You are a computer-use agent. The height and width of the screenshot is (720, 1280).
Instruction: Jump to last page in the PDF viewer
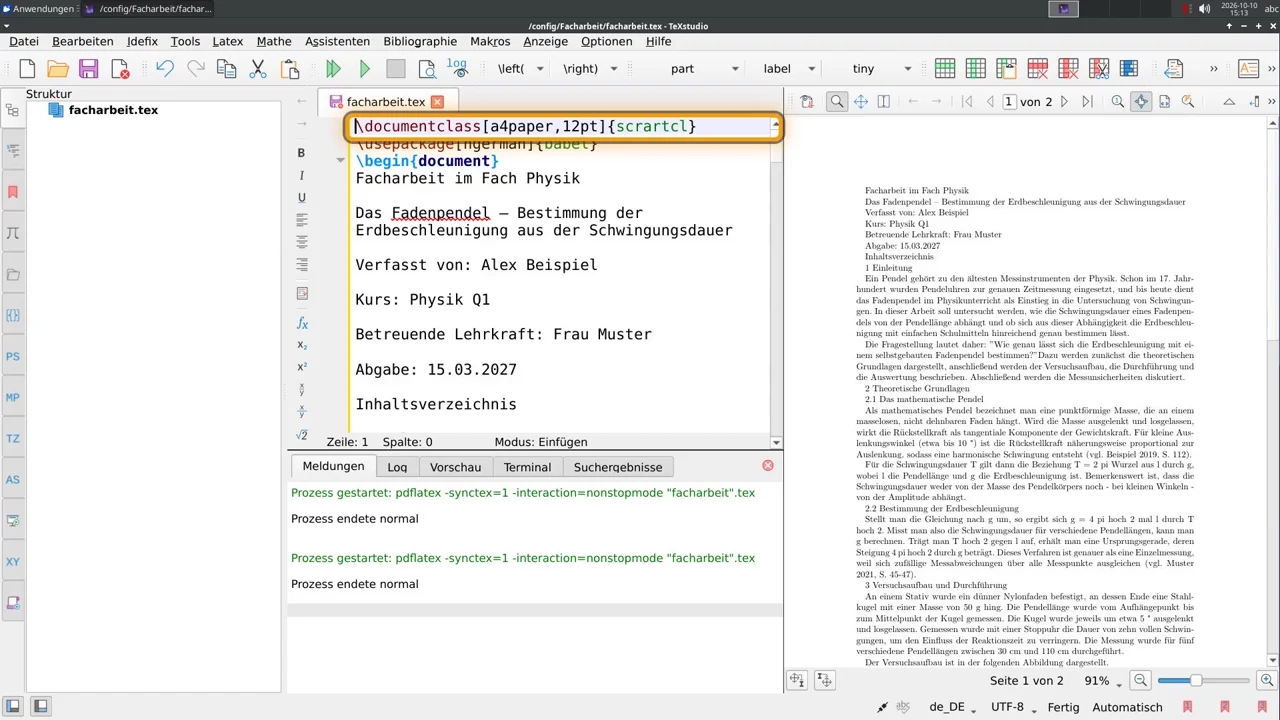tap(1088, 102)
